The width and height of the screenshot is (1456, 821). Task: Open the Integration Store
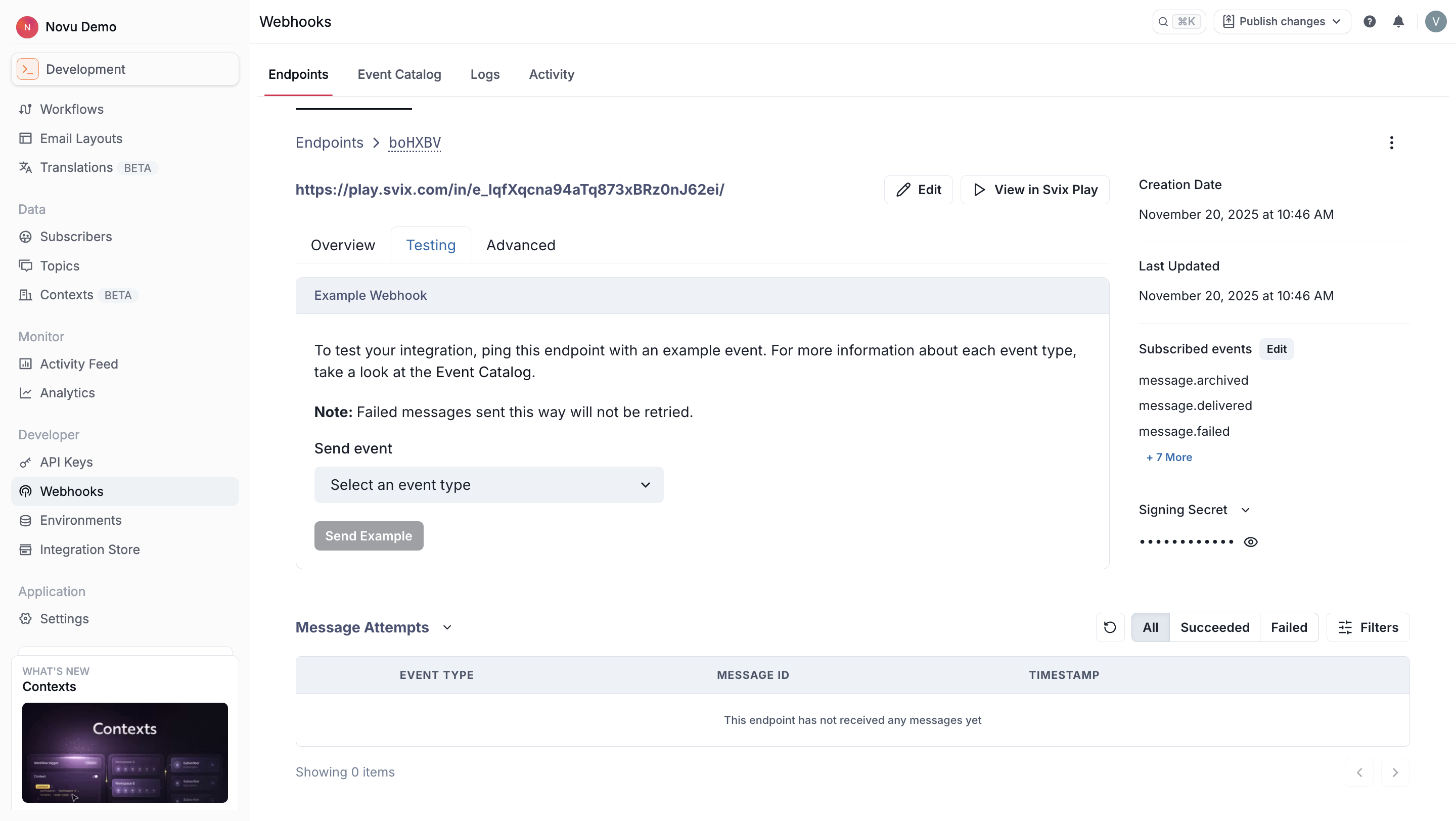[x=90, y=549]
